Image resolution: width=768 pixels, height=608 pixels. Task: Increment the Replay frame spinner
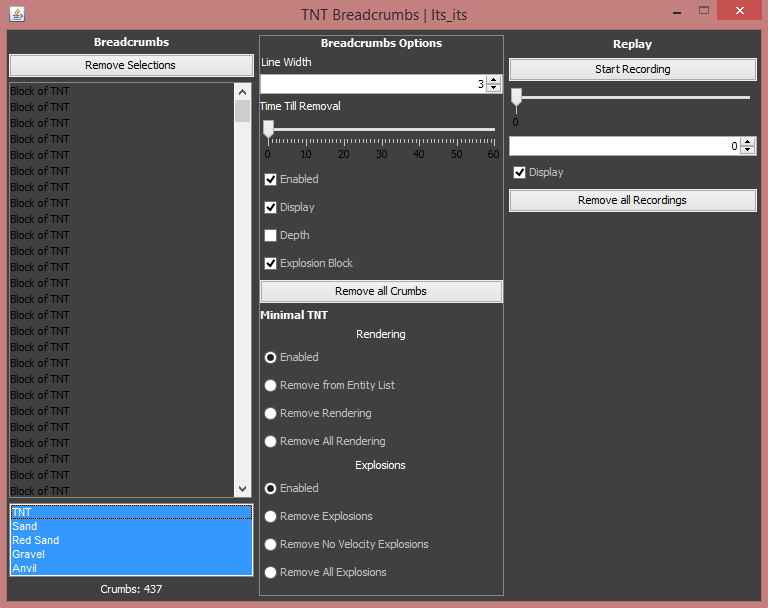(747, 142)
